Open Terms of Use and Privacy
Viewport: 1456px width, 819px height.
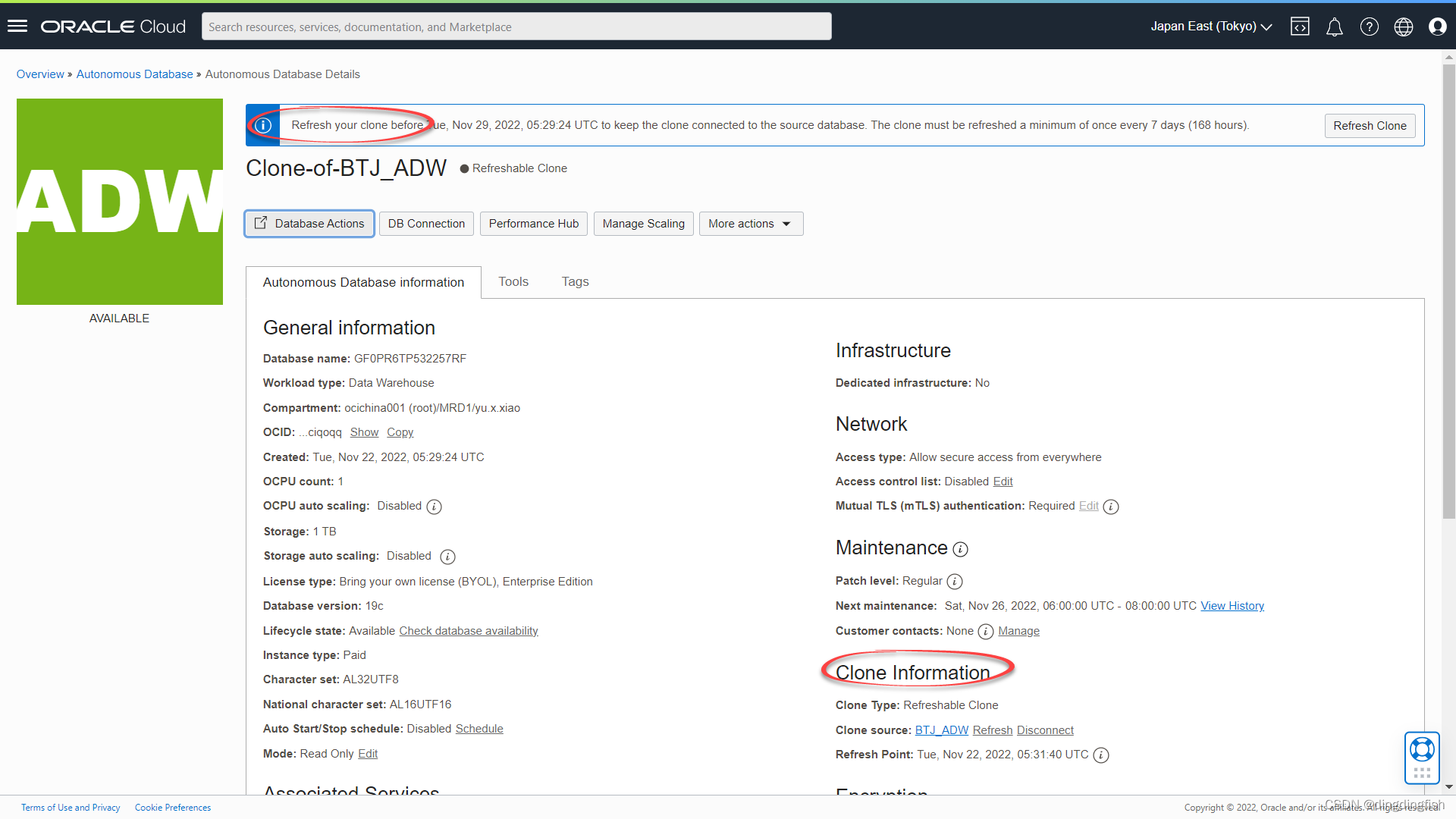click(71, 808)
